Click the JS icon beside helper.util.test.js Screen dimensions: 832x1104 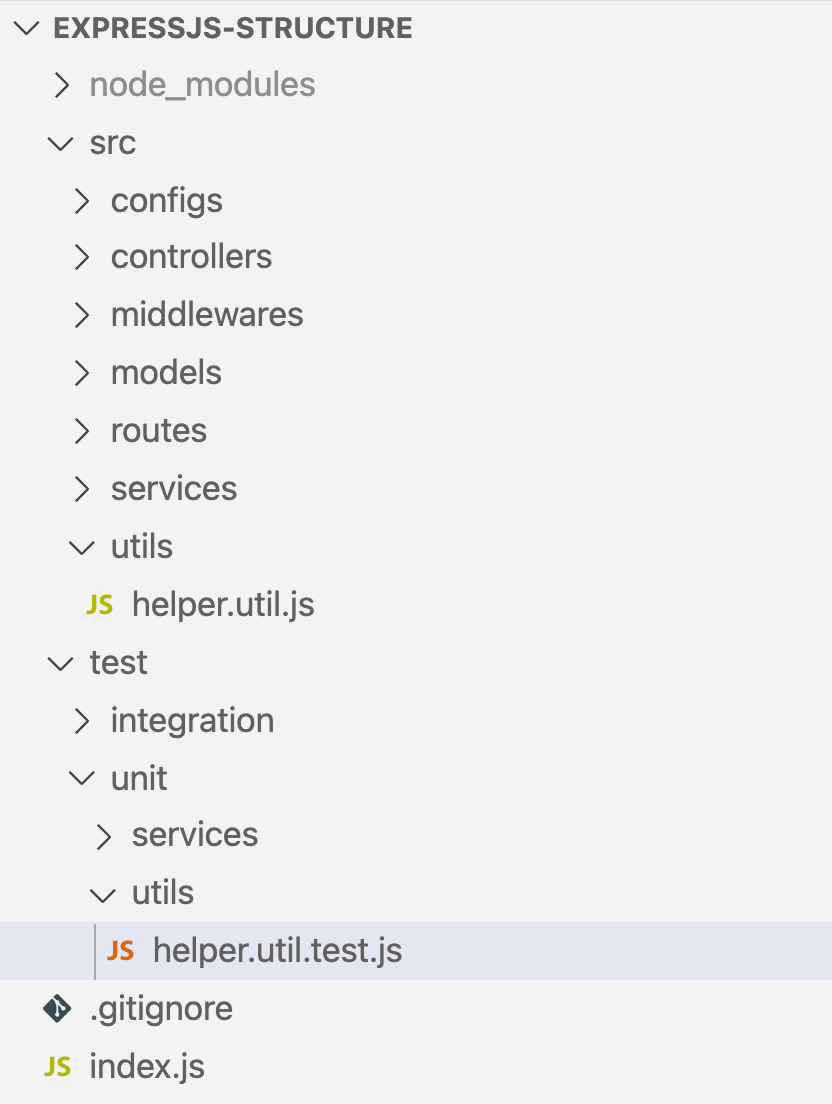(122, 951)
